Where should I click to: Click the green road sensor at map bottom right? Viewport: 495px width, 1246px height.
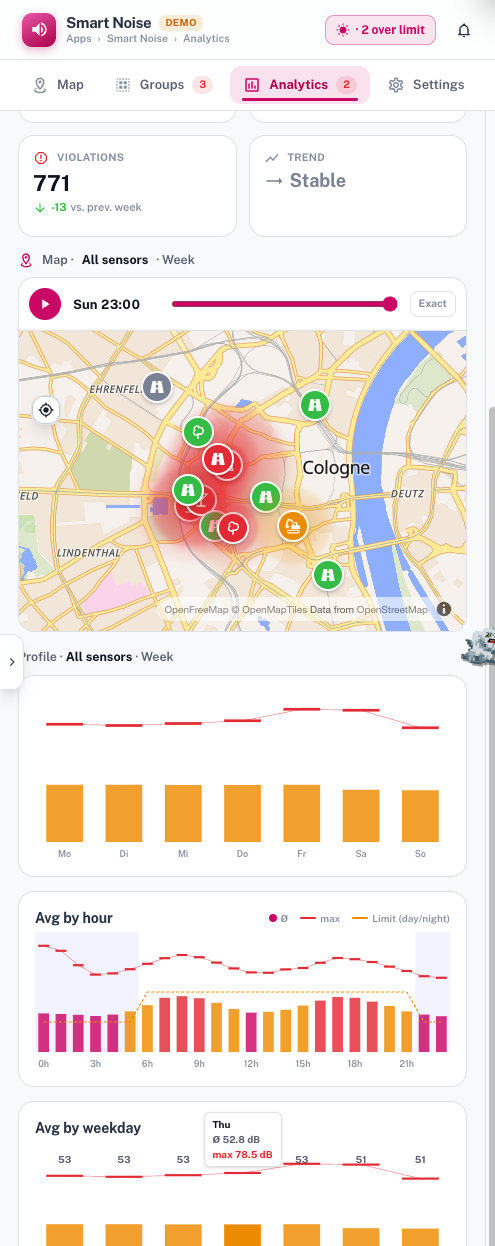(x=327, y=575)
